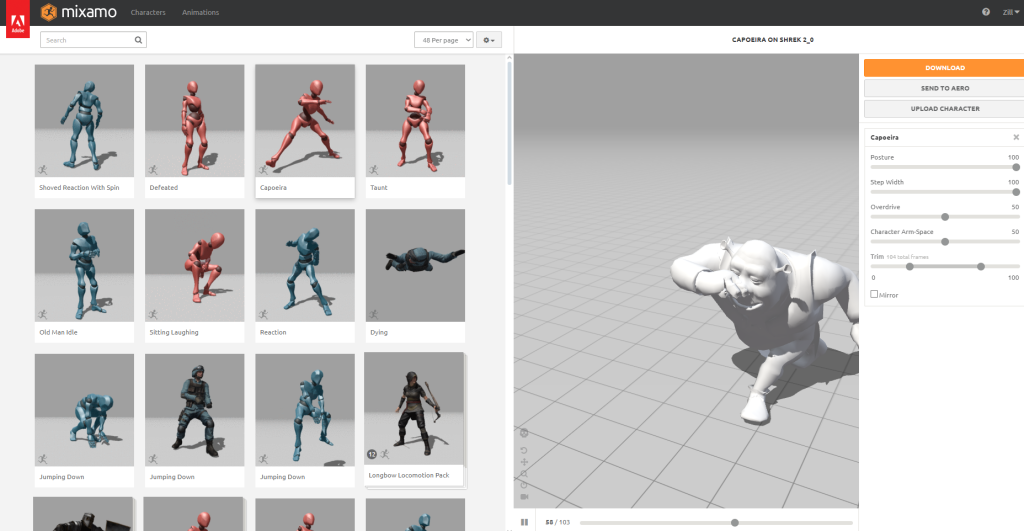Select the Jumping Down soldier thumbnail
Image resolution: width=1024 pixels, height=531 pixels.
pos(195,410)
